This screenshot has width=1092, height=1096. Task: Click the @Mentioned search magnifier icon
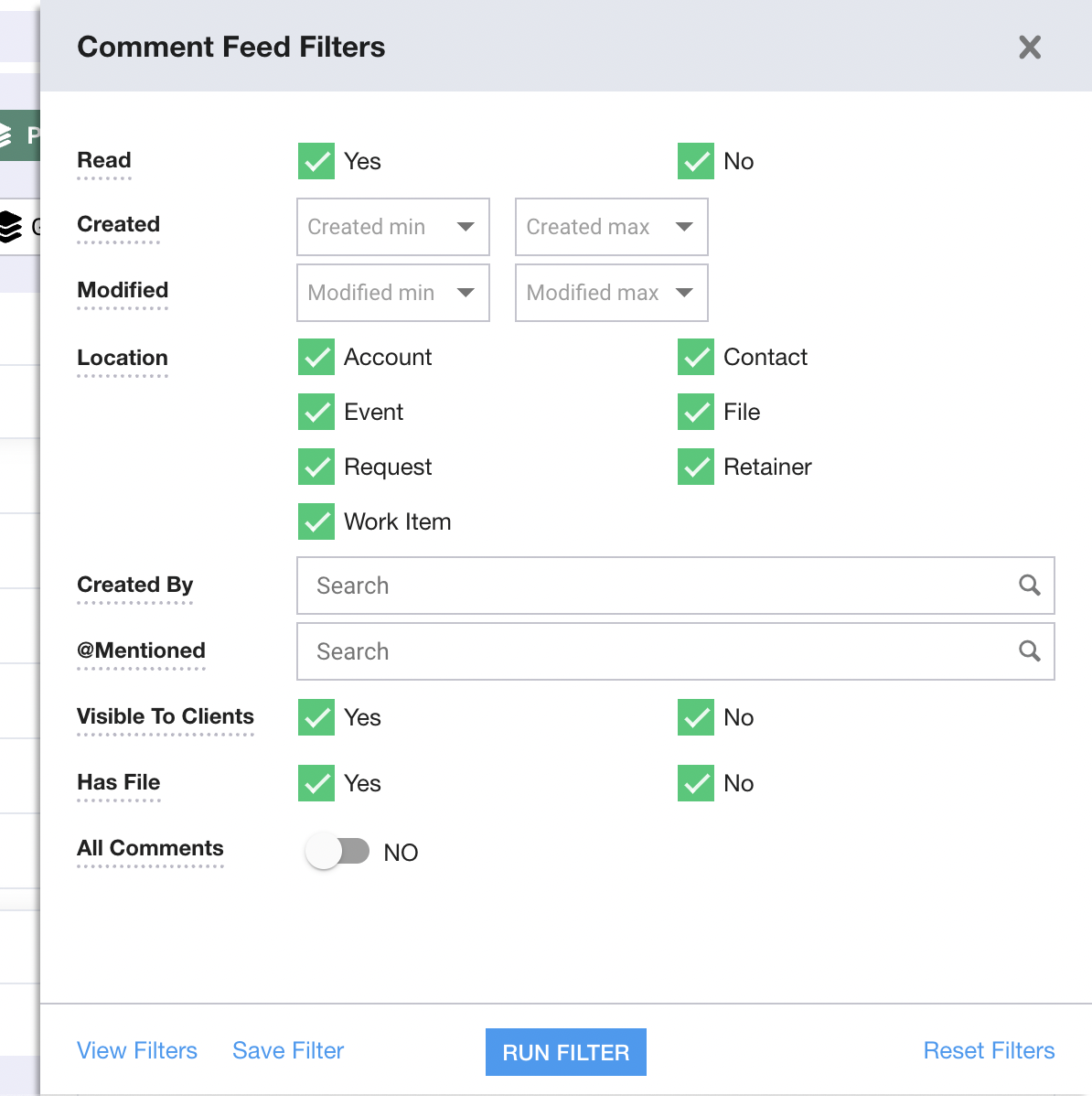tap(1030, 651)
